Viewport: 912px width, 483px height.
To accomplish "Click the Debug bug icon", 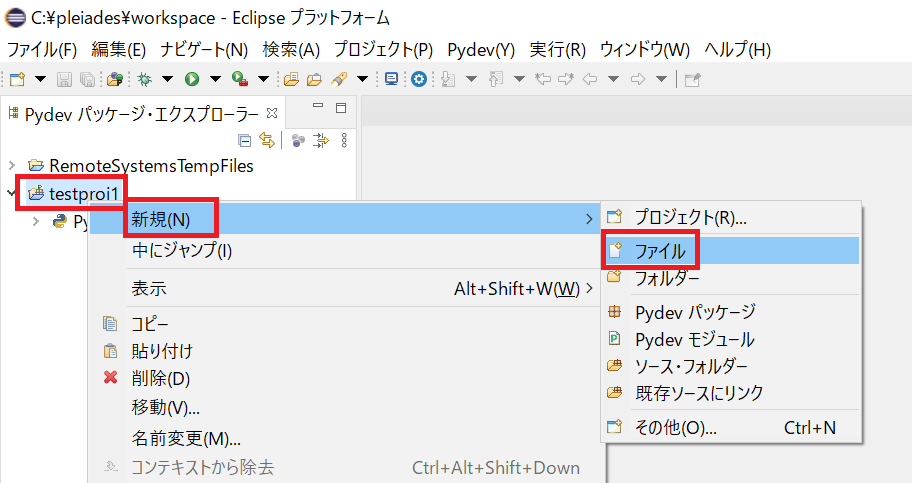I will click(x=144, y=79).
